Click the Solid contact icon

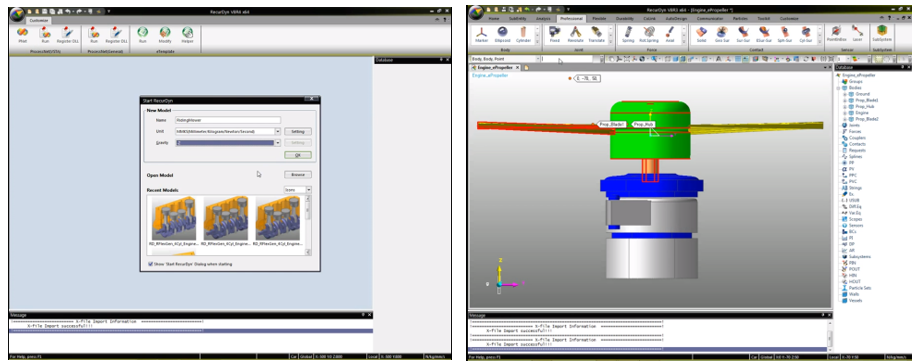(701, 34)
